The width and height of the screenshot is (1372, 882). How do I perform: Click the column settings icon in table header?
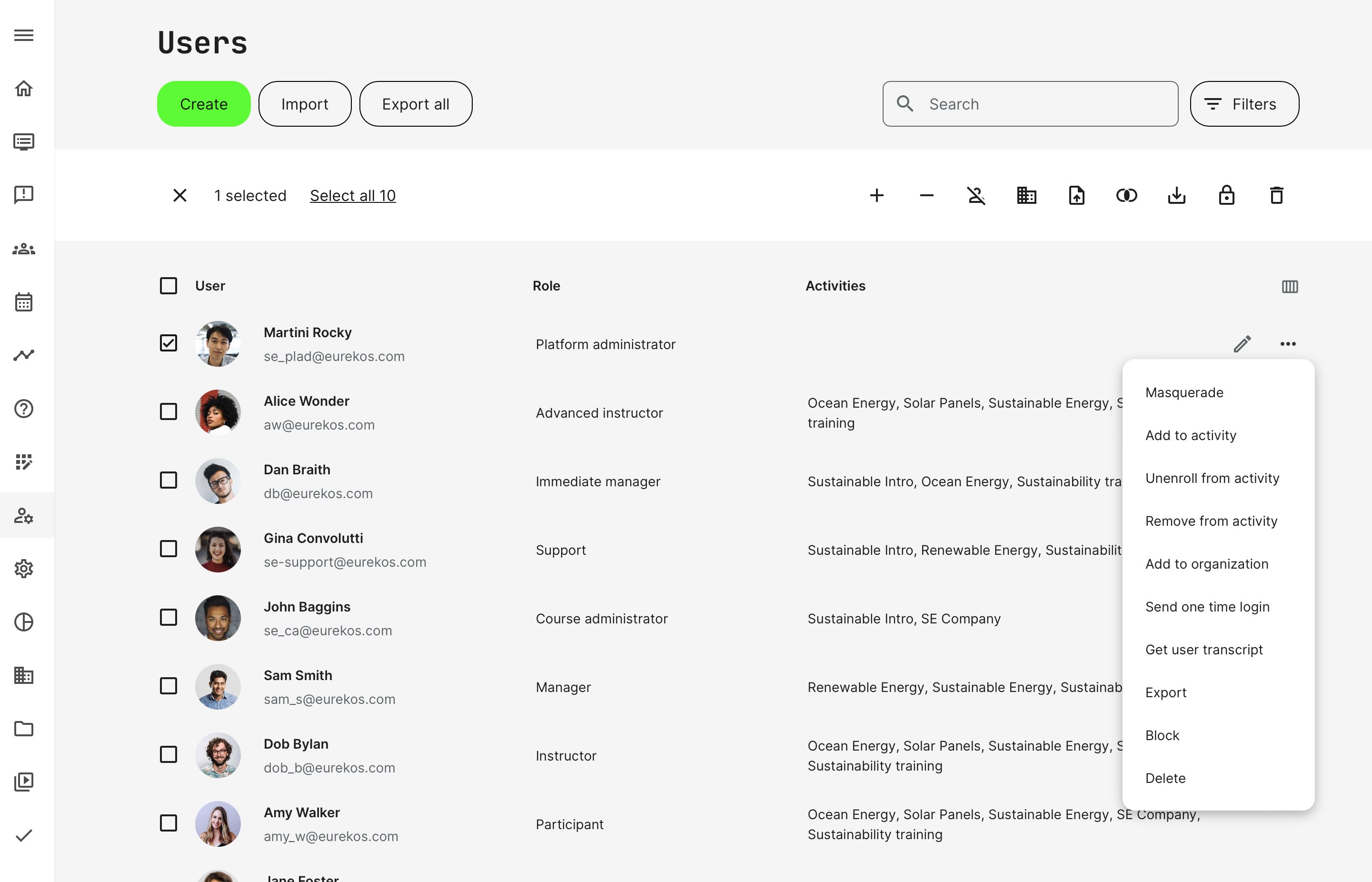click(1290, 286)
